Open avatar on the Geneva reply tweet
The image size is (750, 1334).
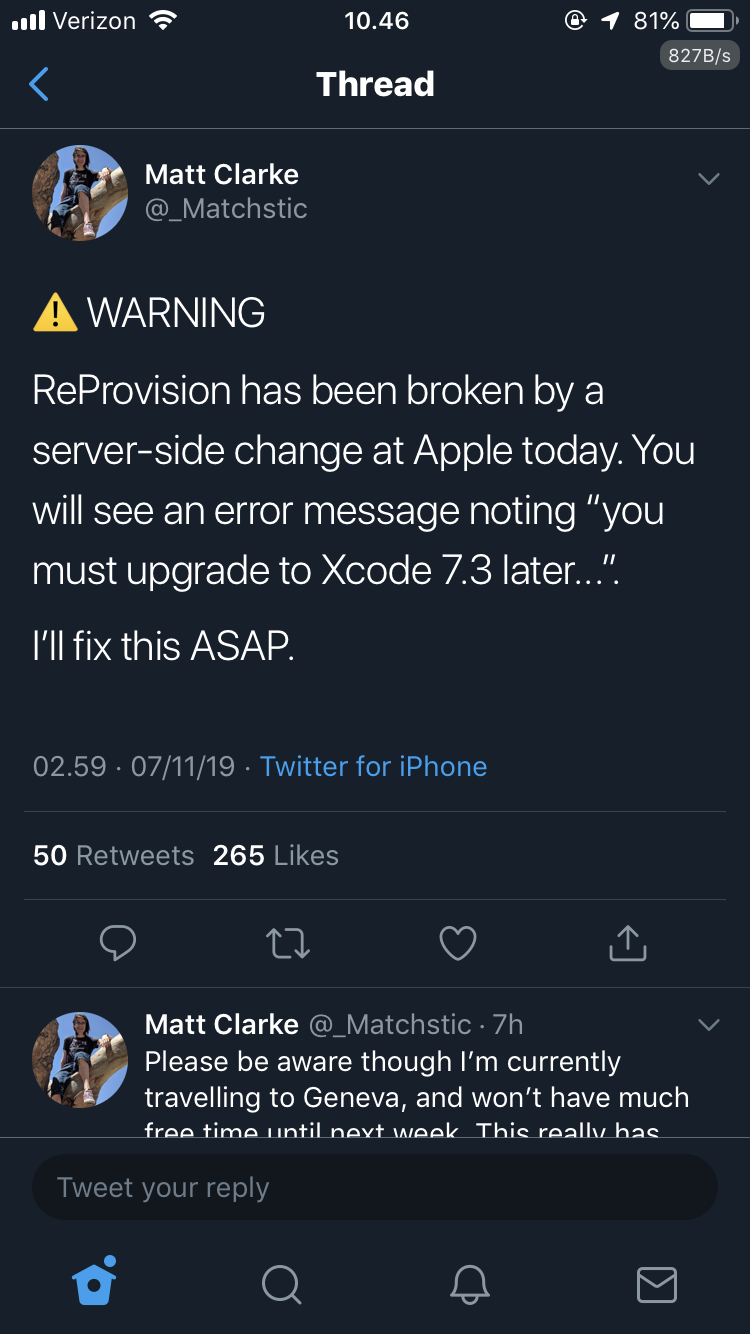click(x=80, y=1058)
